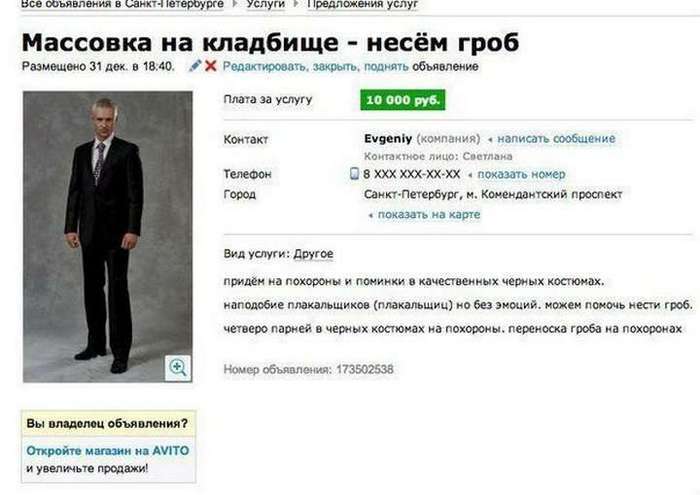Click the listing title 'Массовка на кладбище'
700x495 pixels.
tap(179, 42)
